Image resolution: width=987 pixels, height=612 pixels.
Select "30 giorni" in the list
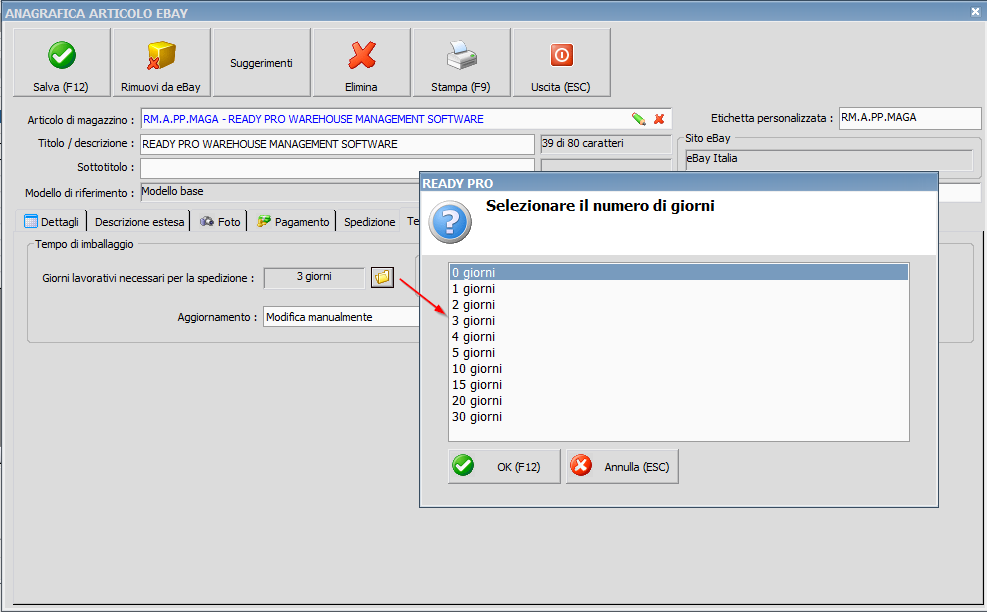[679, 417]
